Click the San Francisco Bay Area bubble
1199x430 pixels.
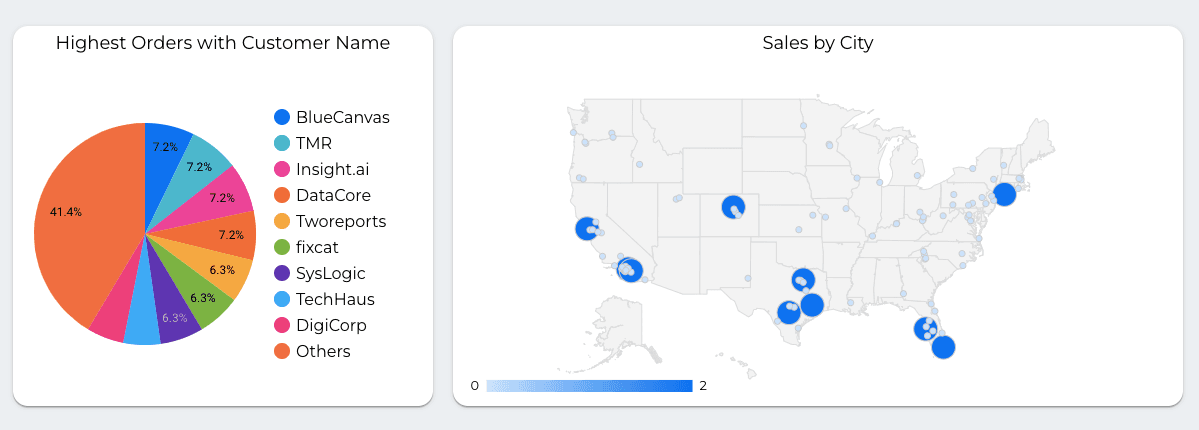click(x=587, y=229)
